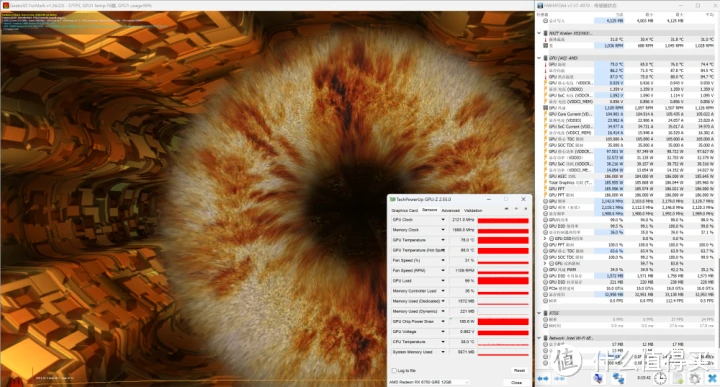Switch to Graphics Card tab in GPU-Z

pos(404,210)
